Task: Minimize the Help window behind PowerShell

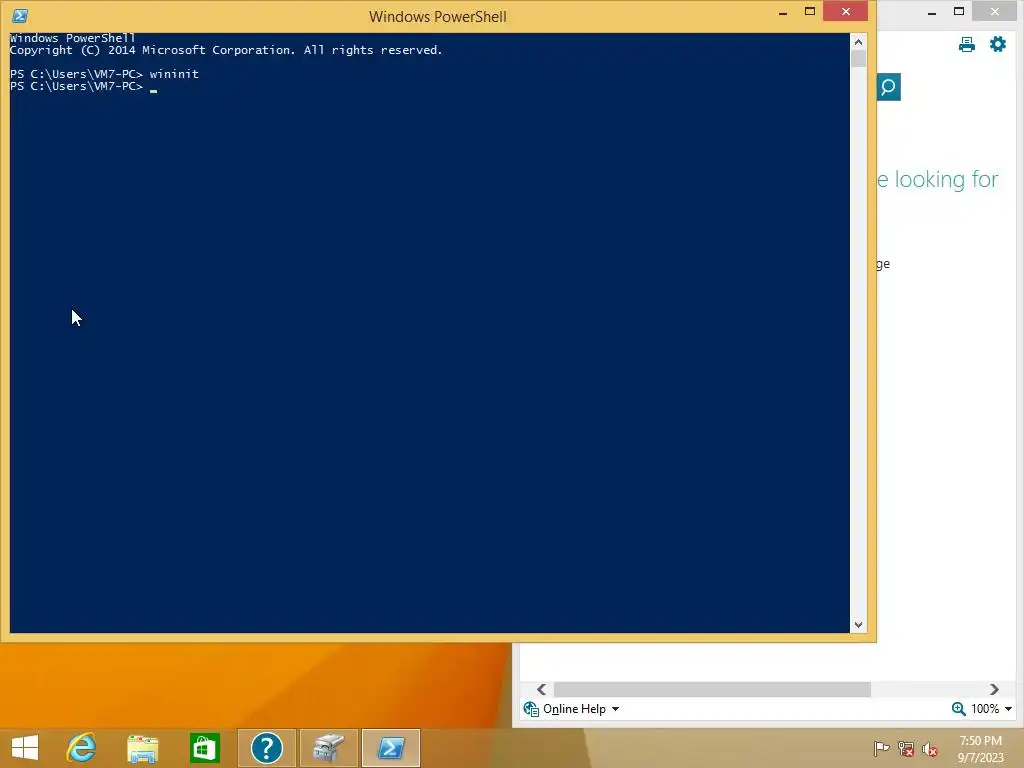Action: click(932, 12)
